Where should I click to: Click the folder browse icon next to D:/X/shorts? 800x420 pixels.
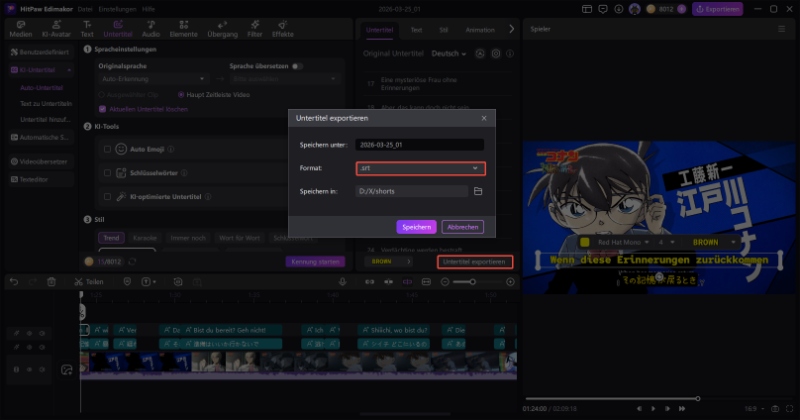(x=478, y=191)
